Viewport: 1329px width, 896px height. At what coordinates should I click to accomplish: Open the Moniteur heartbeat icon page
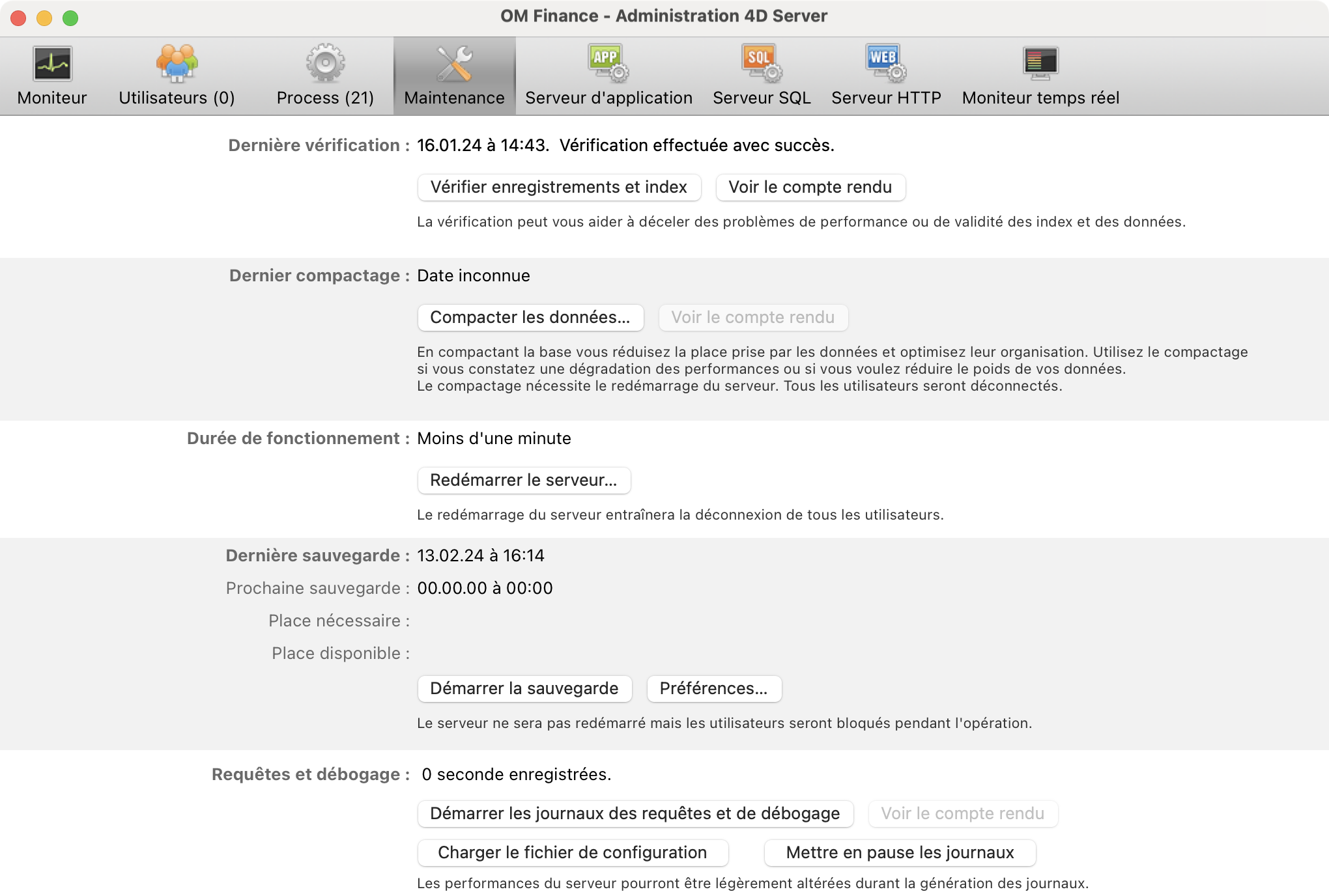pyautogui.click(x=52, y=64)
